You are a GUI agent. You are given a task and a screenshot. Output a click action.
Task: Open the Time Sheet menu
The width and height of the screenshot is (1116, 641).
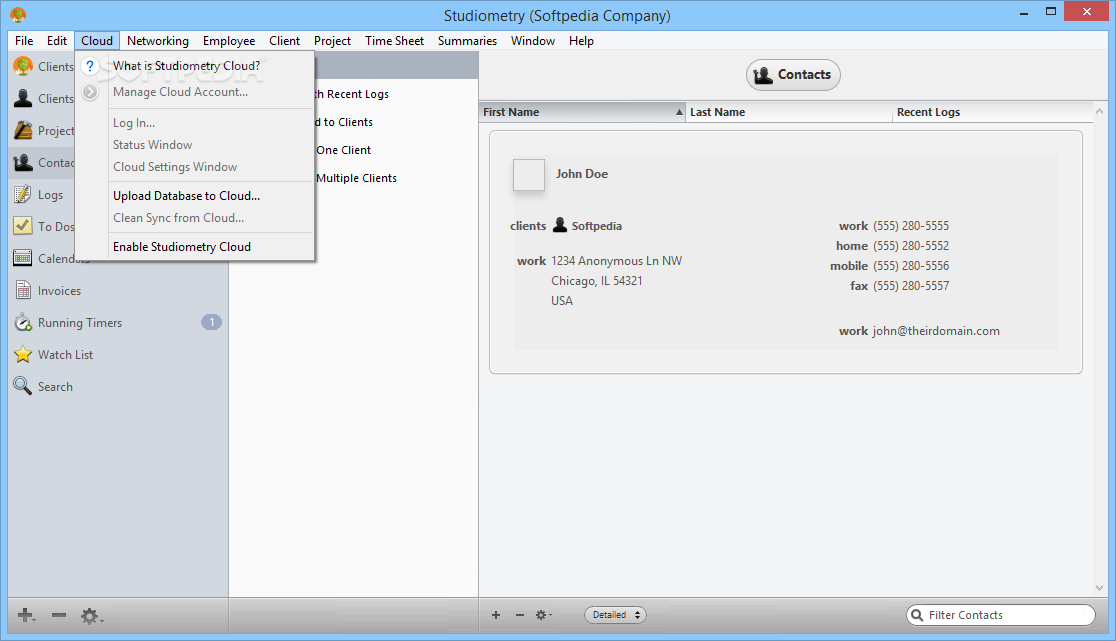pyautogui.click(x=394, y=41)
